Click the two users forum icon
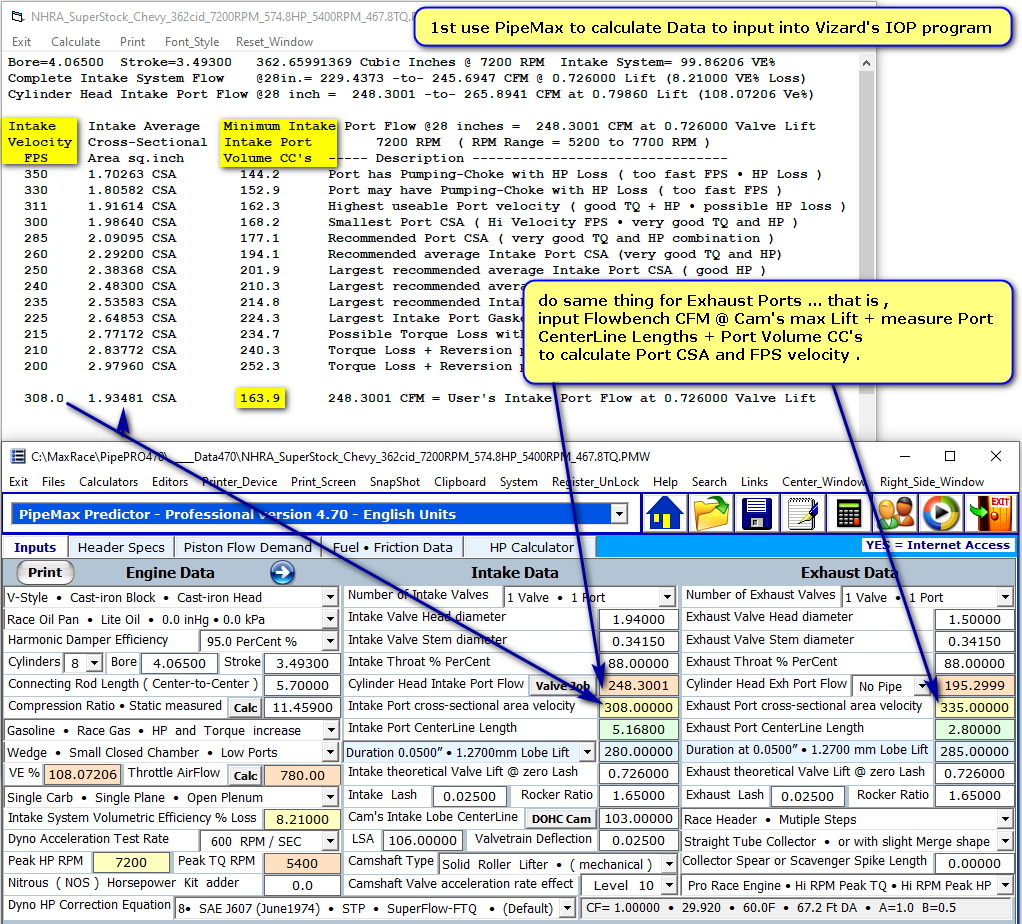 (x=895, y=513)
